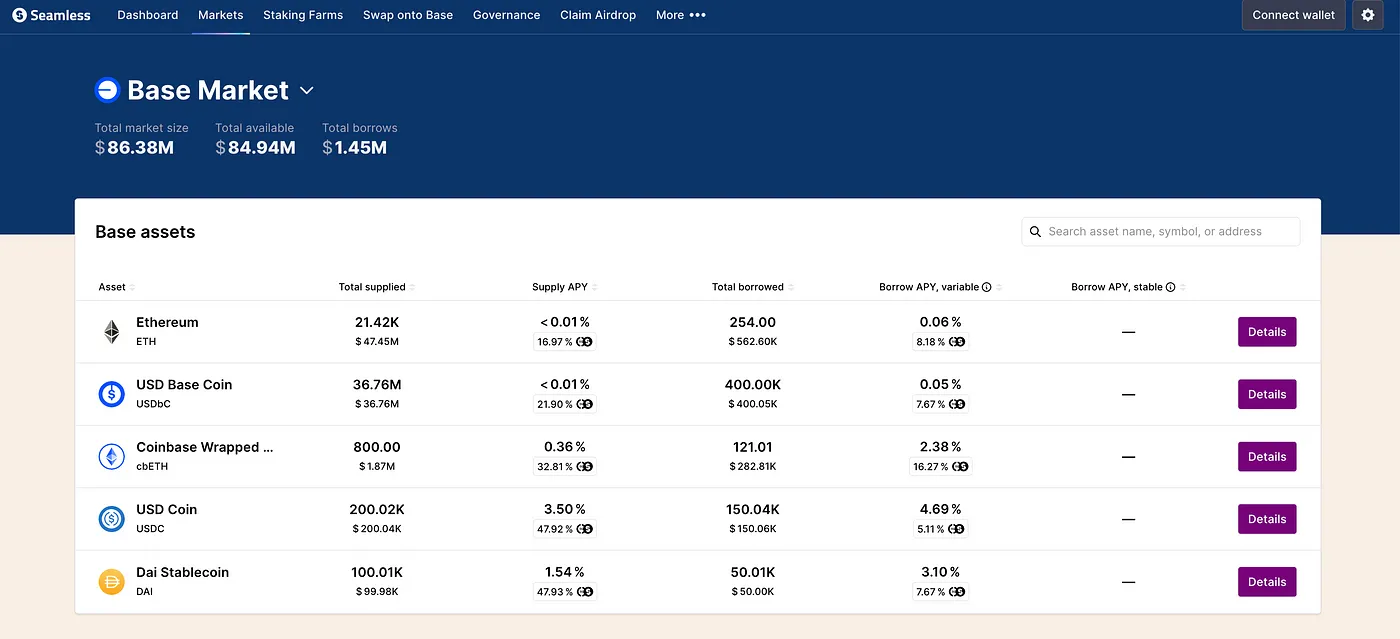The width and height of the screenshot is (1400, 639).
Task: Open the Staking Farms tab
Action: point(303,15)
